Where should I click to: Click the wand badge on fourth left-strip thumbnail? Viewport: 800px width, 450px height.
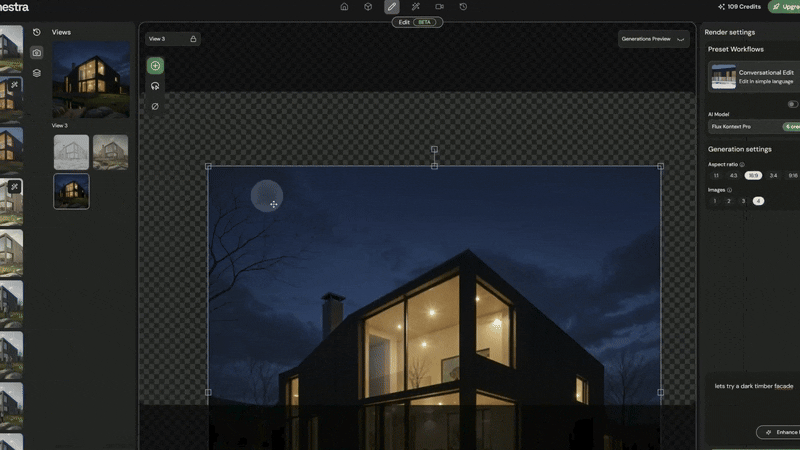click(x=15, y=187)
